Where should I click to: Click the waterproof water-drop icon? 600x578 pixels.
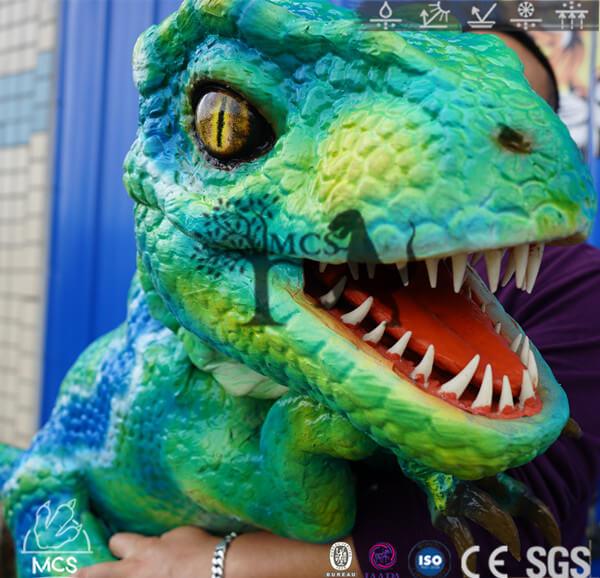pyautogui.click(x=385, y=15)
